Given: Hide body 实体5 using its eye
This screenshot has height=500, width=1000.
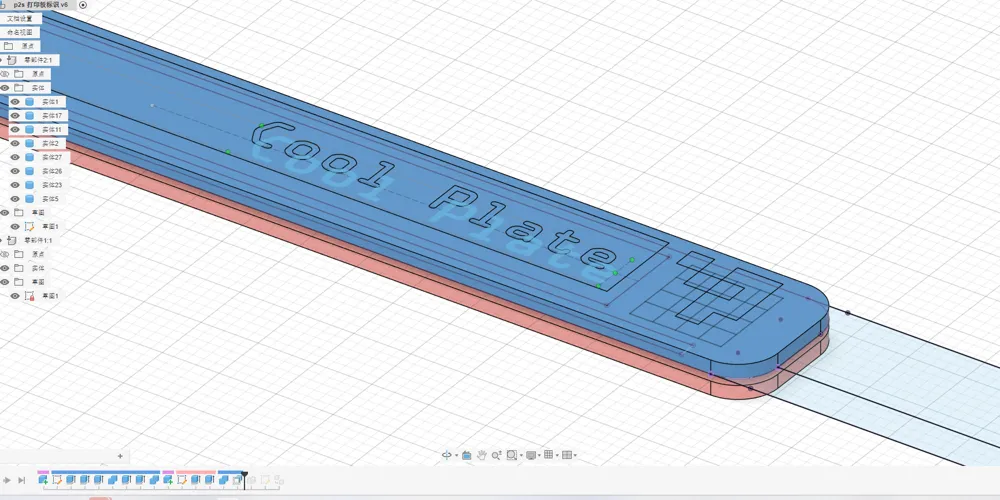Looking at the screenshot, I should [15, 199].
